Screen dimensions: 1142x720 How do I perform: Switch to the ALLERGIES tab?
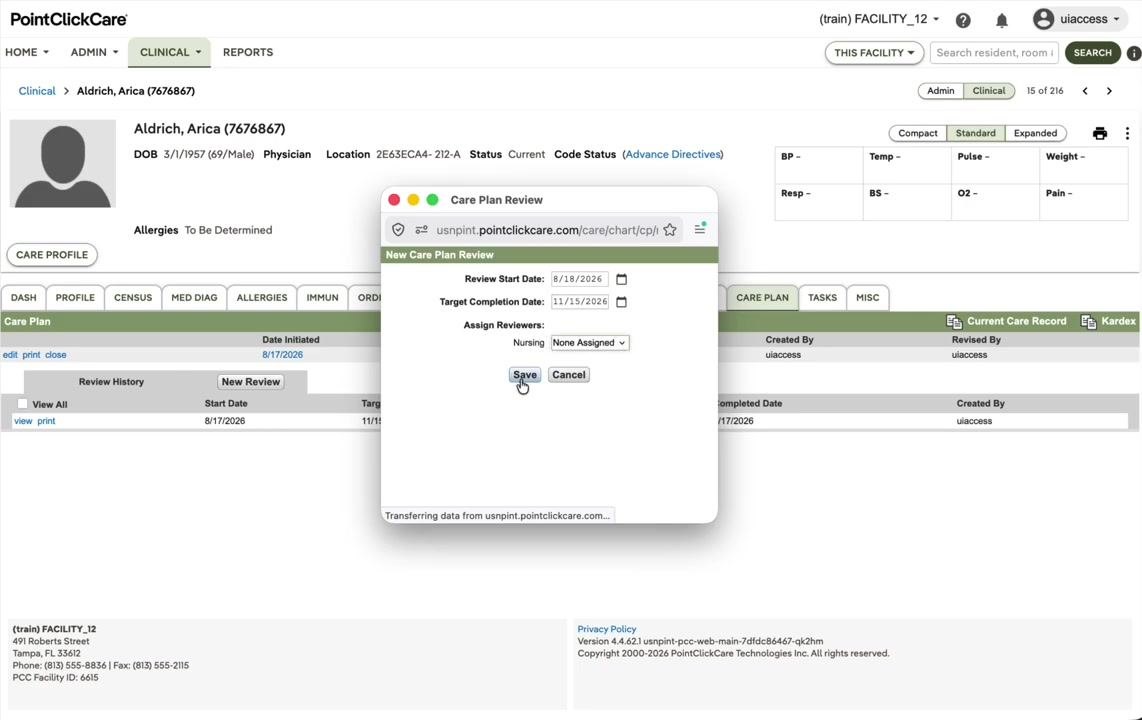pos(261,298)
